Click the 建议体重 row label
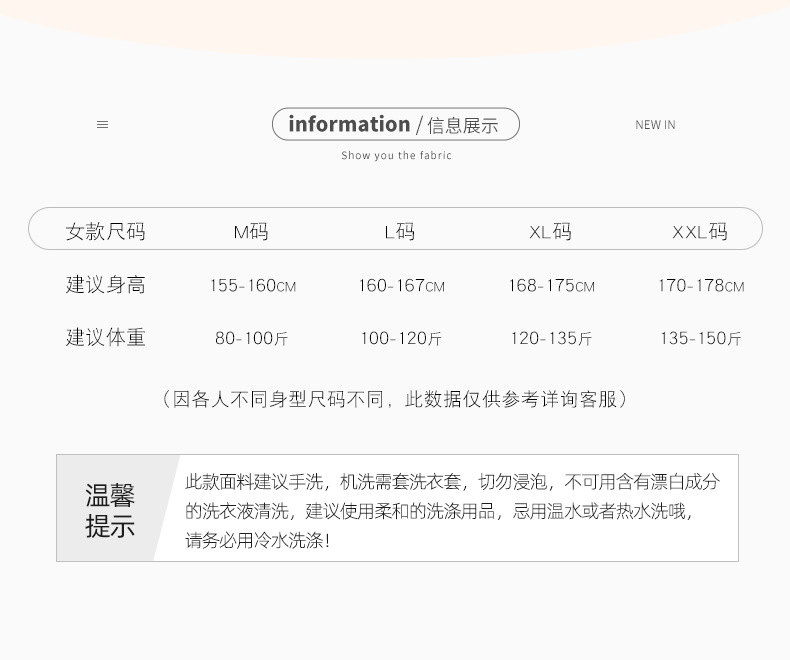790x660 pixels. pyautogui.click(x=106, y=337)
